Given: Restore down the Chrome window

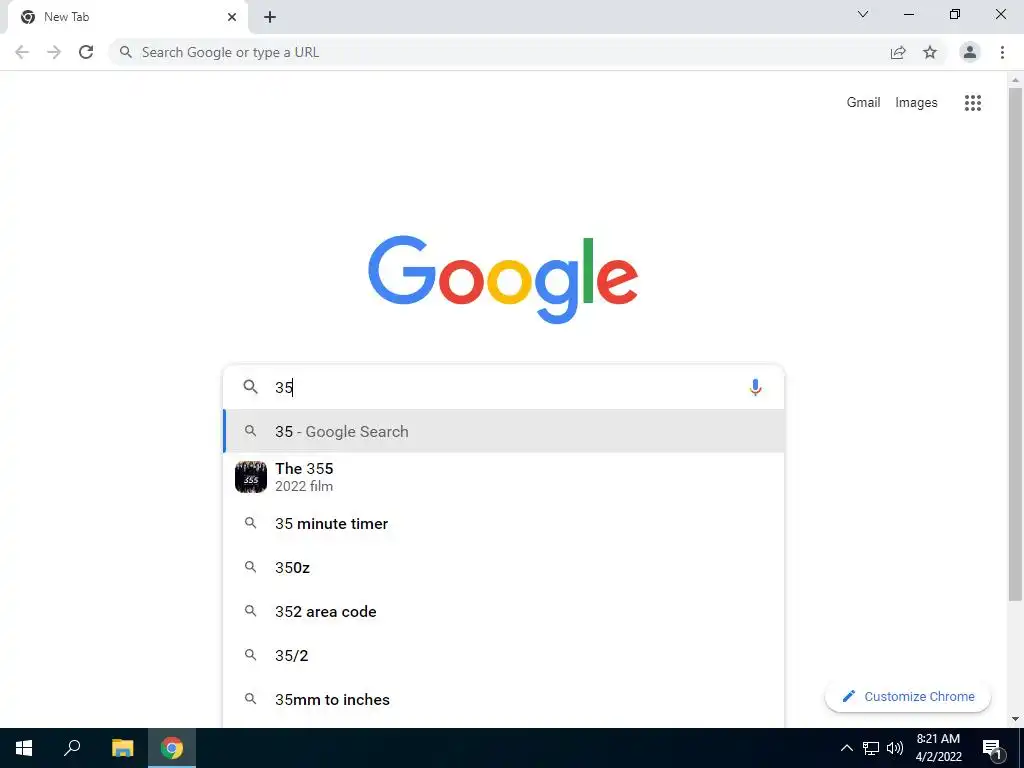Looking at the screenshot, I should click(x=955, y=14).
